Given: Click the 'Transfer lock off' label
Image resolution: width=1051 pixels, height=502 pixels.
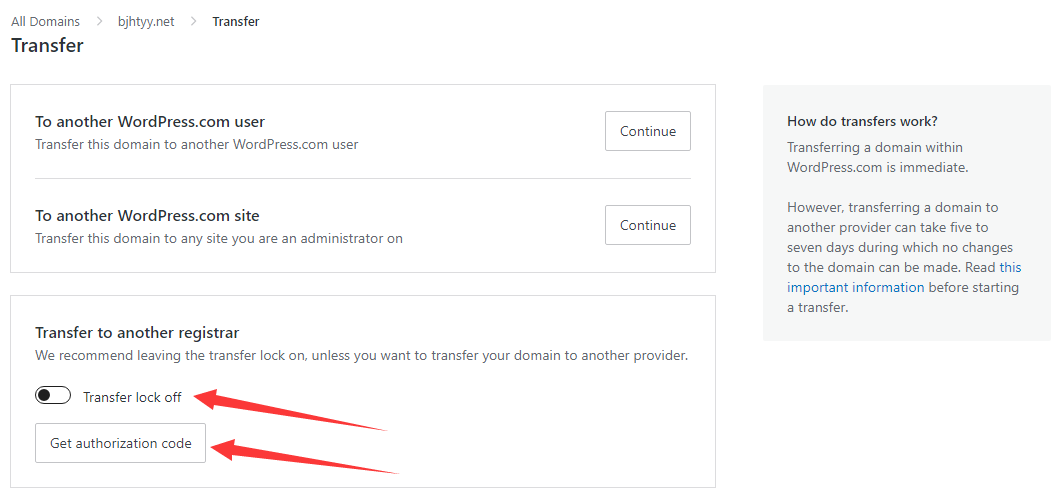Looking at the screenshot, I should pos(132,397).
